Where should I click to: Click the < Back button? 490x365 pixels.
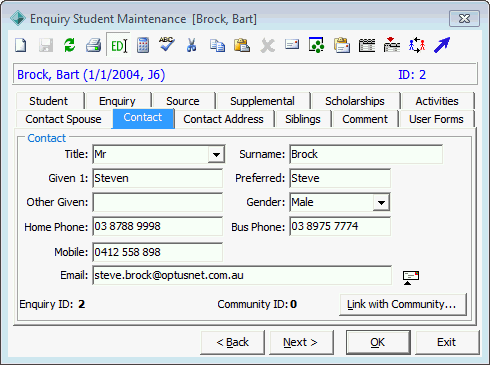(x=232, y=342)
